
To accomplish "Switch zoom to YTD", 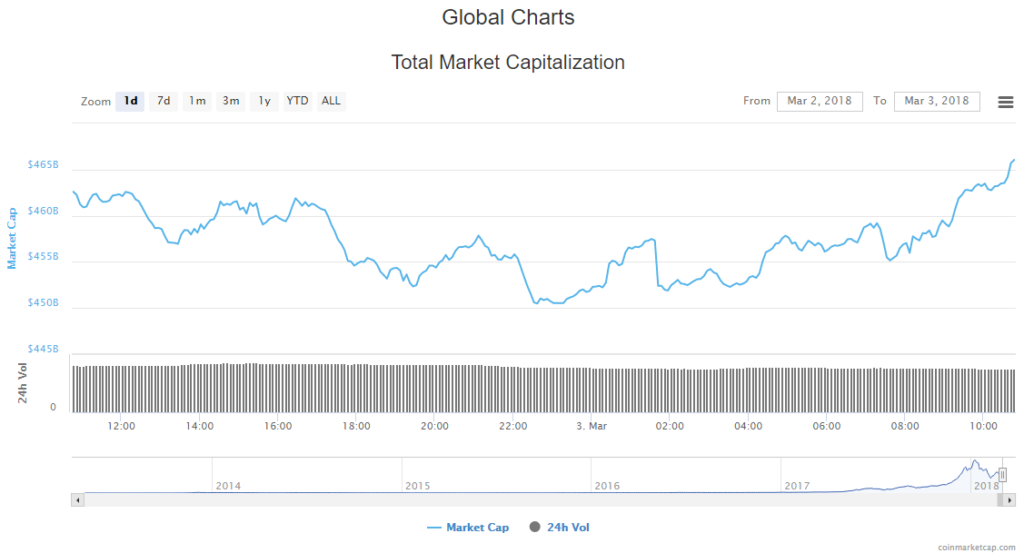I will 297,101.
